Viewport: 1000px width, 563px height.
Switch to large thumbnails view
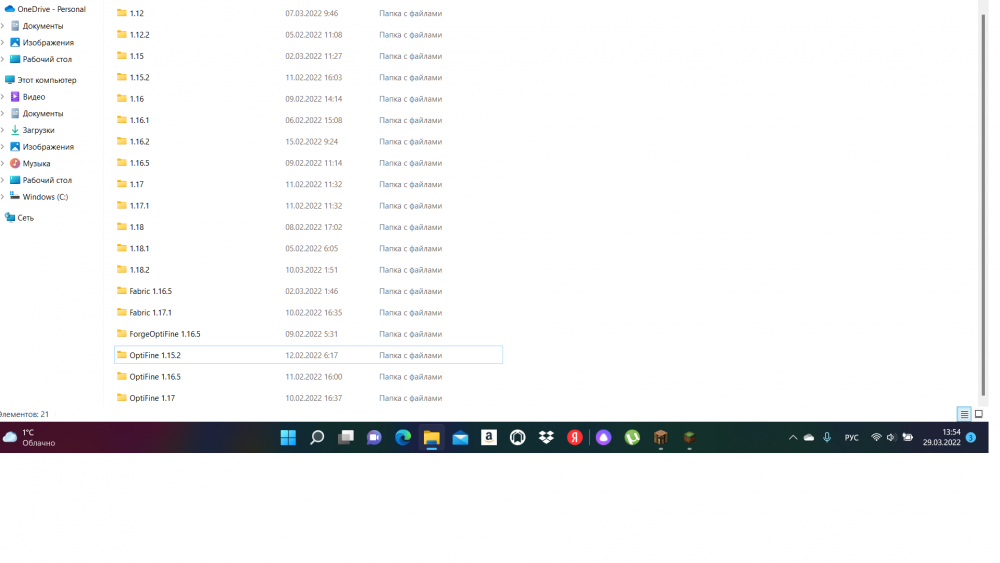(979, 414)
